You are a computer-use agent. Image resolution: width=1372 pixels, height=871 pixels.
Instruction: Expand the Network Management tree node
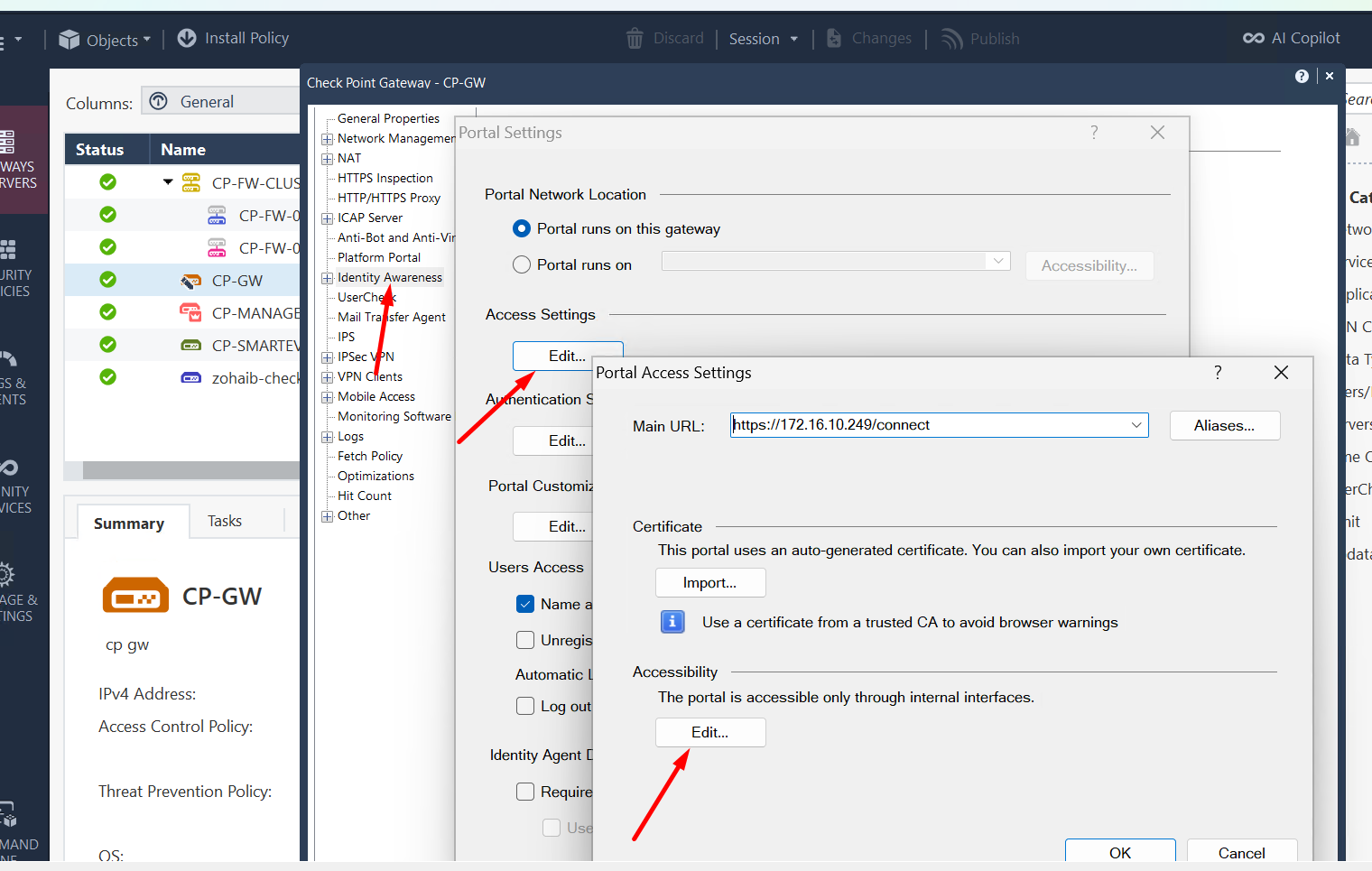click(x=328, y=139)
